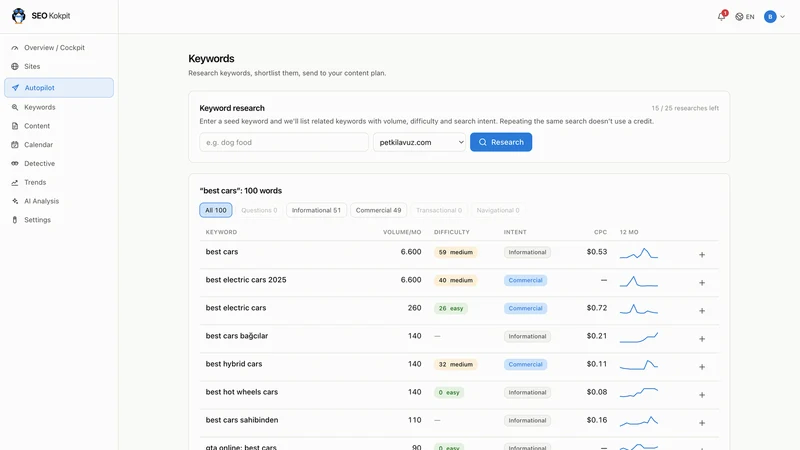
Task: Click the DIFFICULTY column header
Action: point(452,232)
